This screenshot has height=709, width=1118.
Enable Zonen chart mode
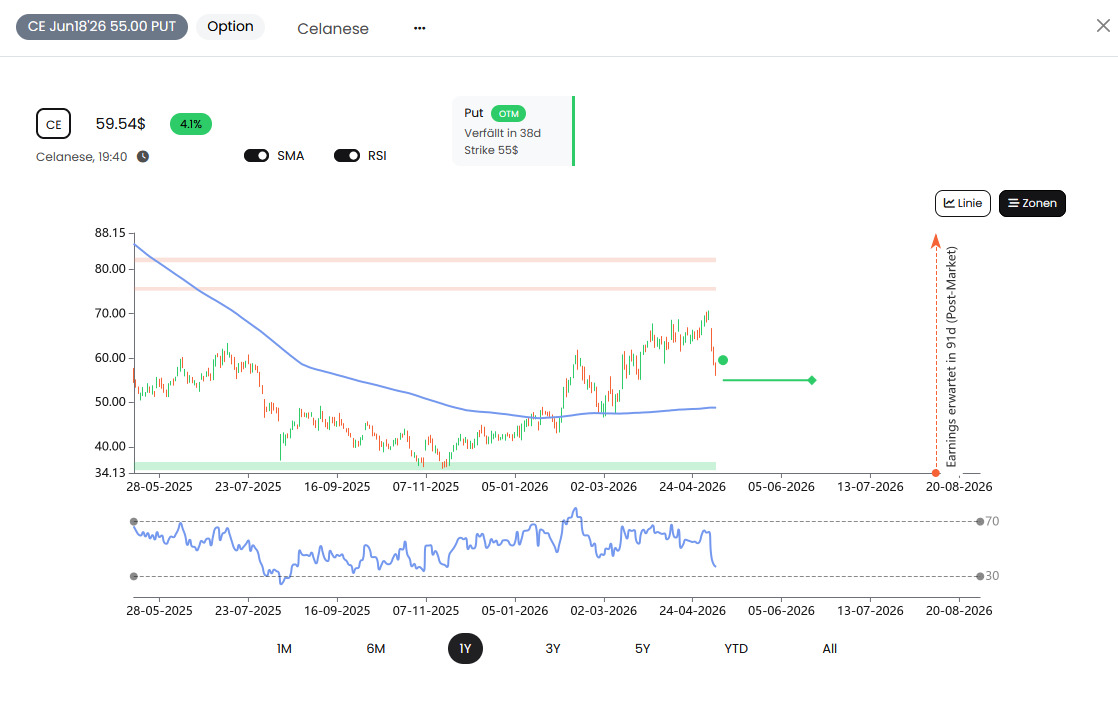tap(1032, 203)
